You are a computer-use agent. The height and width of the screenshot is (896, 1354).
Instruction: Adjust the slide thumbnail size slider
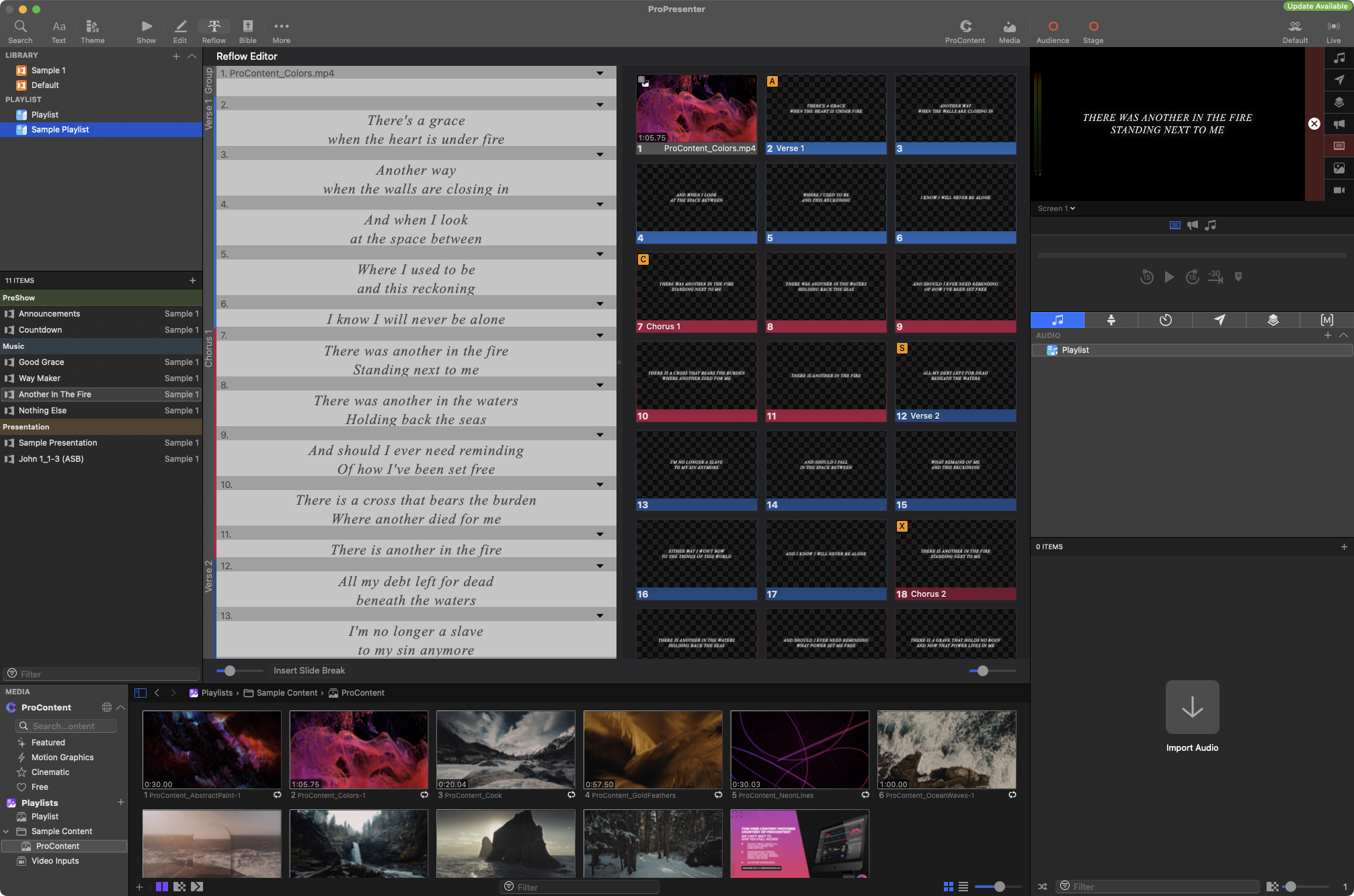983,671
